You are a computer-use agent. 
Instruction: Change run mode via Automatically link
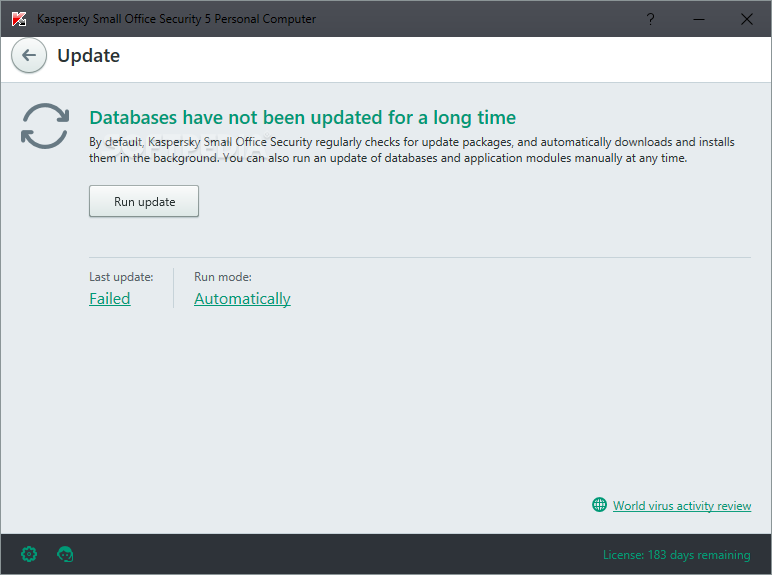point(242,298)
